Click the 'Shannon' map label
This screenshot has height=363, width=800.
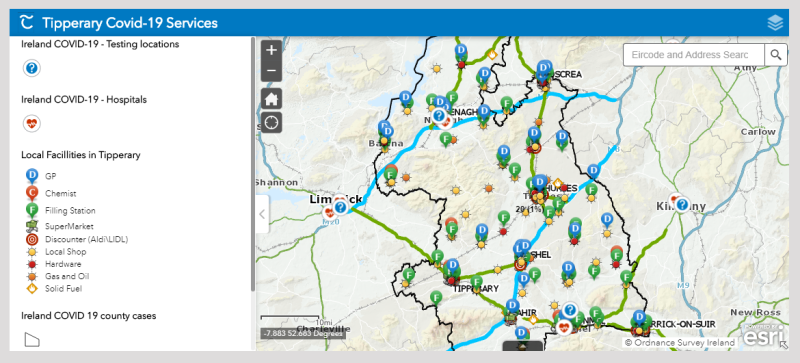click(277, 182)
